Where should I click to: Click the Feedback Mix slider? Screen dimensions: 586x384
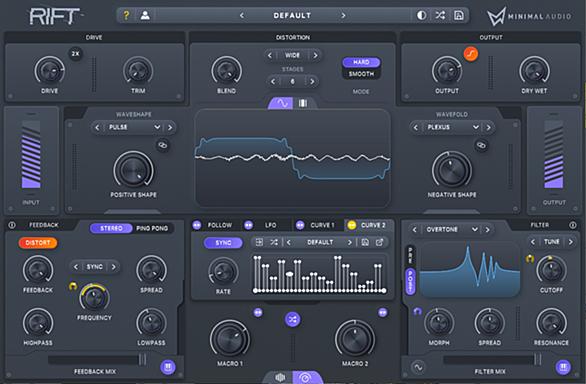(98, 360)
